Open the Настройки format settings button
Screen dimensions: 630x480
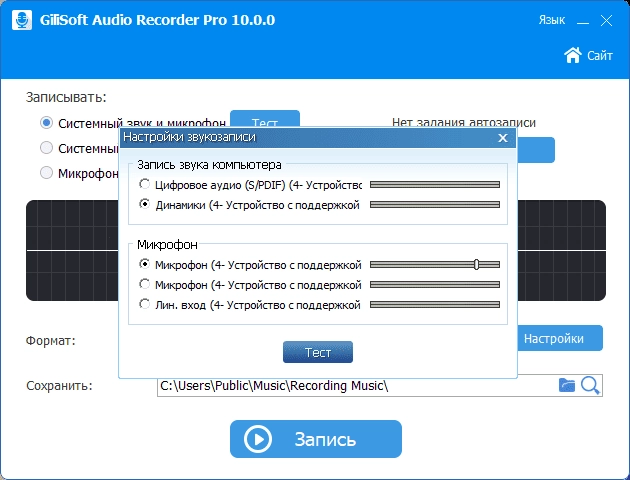(x=560, y=338)
